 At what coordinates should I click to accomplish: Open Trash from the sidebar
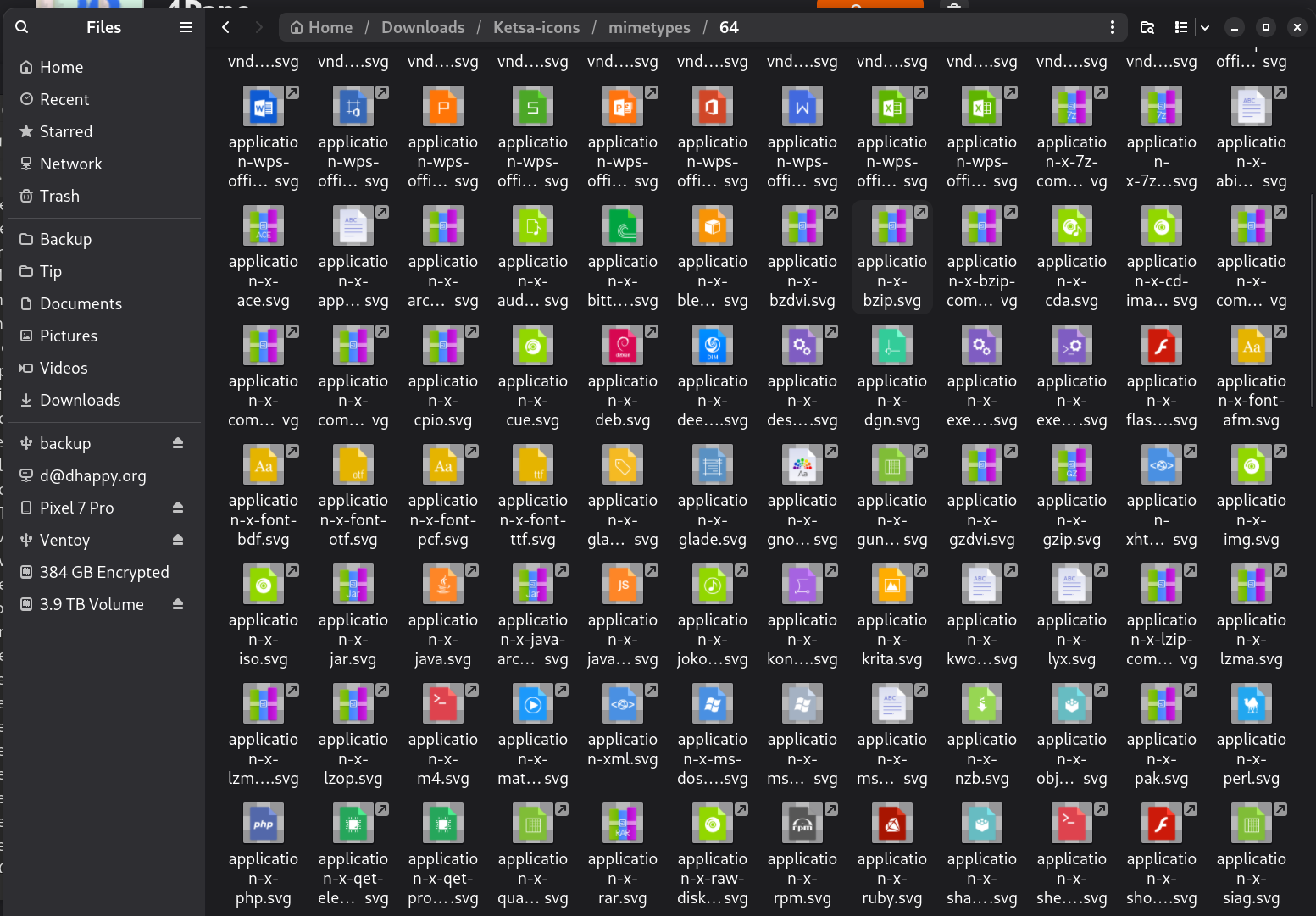pos(59,196)
